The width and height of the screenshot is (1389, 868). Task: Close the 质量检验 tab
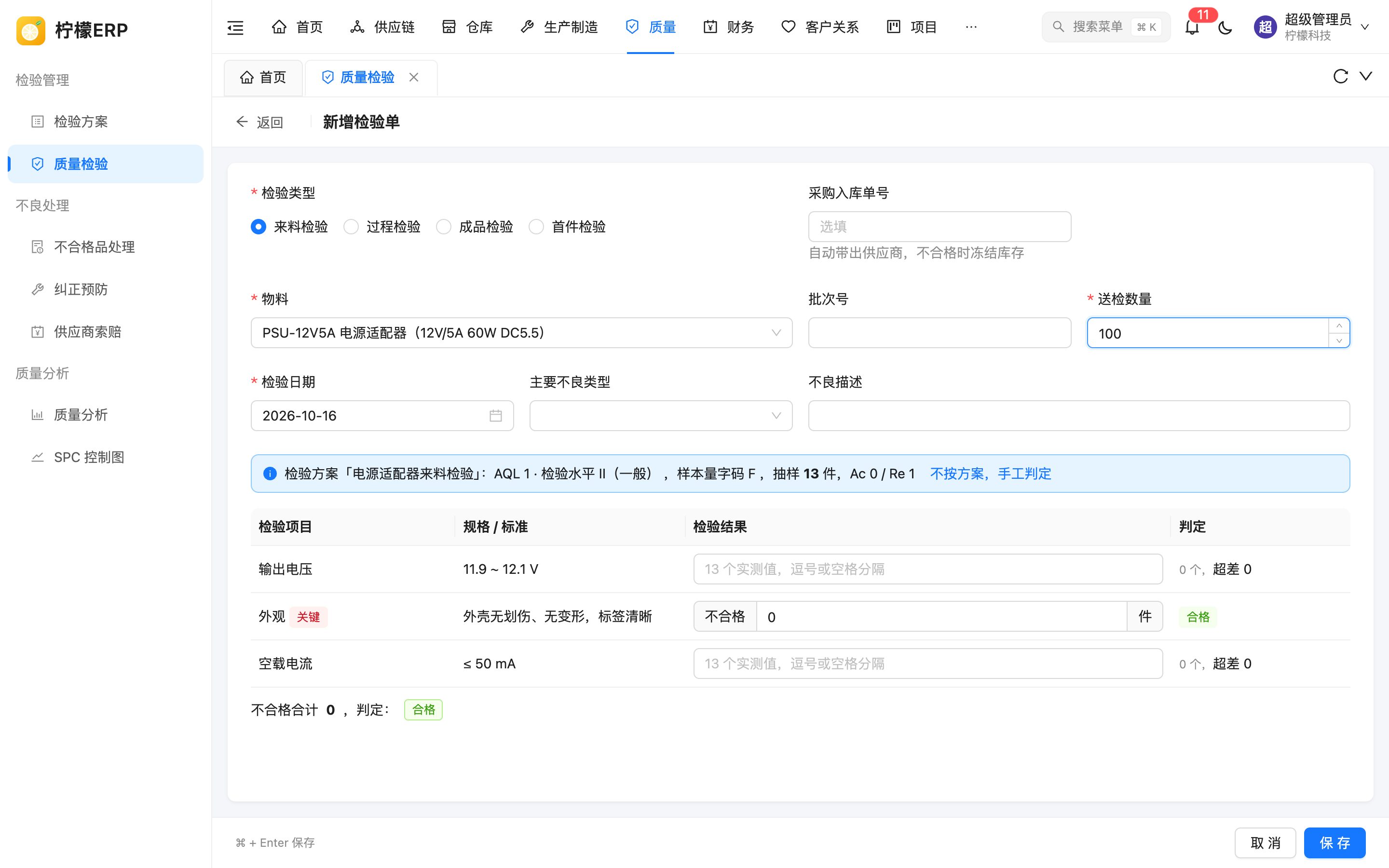click(x=414, y=77)
